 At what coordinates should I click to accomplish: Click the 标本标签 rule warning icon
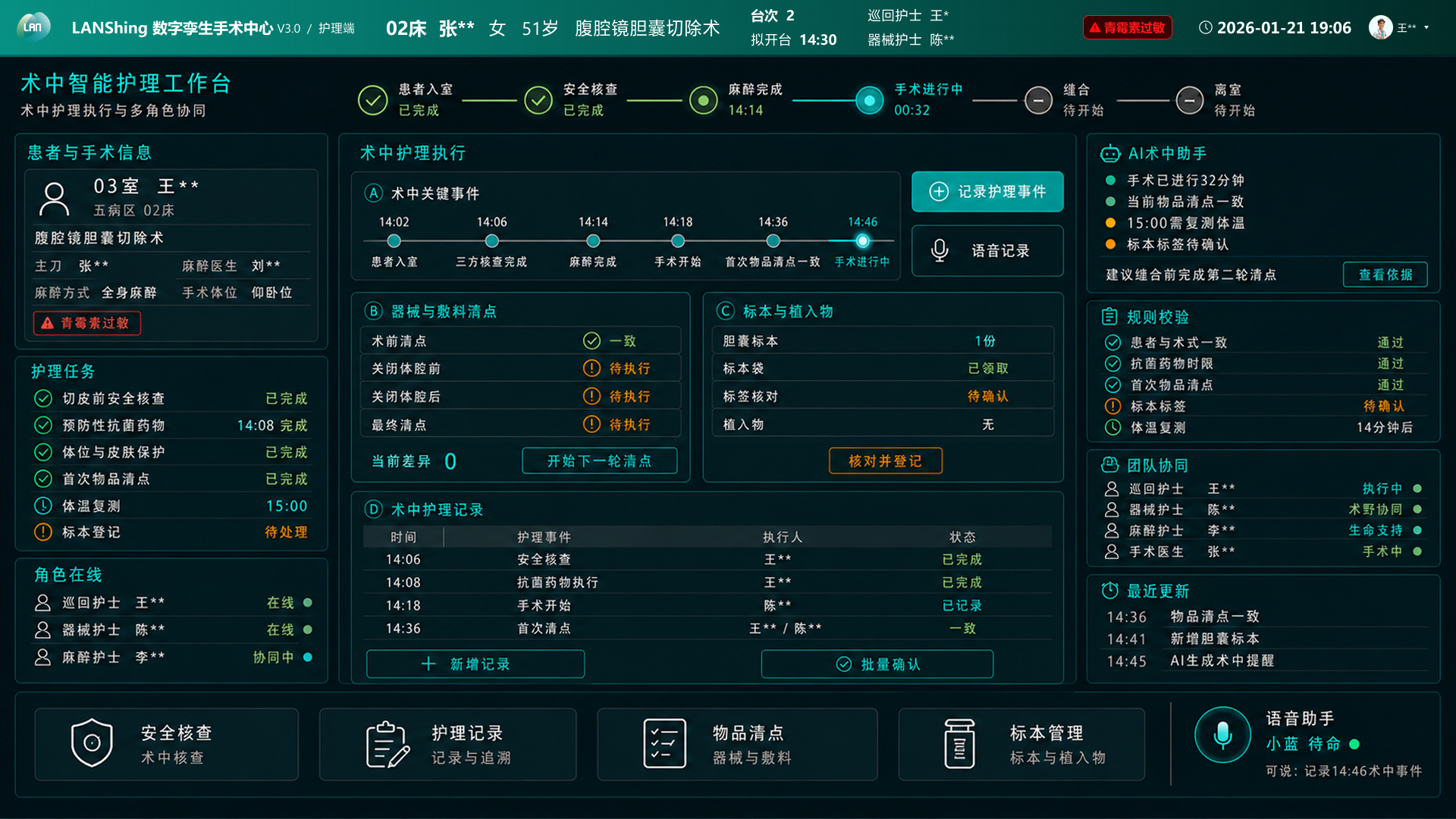pos(1112,406)
